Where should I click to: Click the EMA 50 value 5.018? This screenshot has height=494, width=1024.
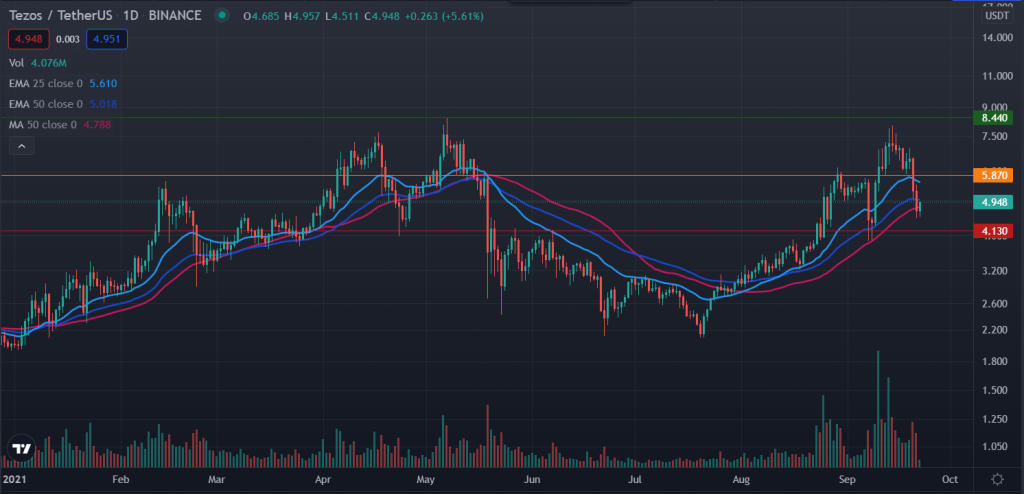[103, 104]
